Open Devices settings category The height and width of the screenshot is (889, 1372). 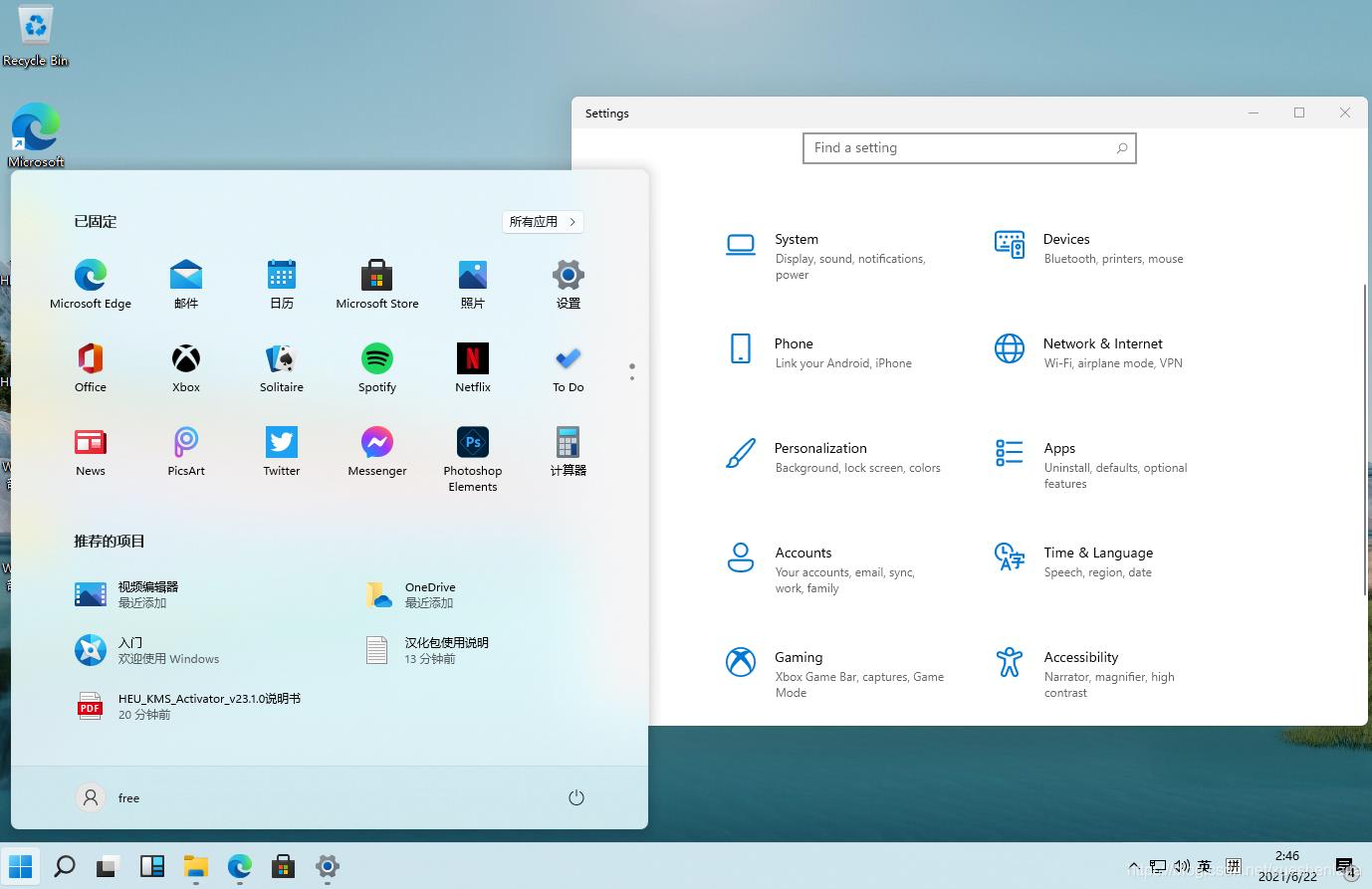(1089, 248)
